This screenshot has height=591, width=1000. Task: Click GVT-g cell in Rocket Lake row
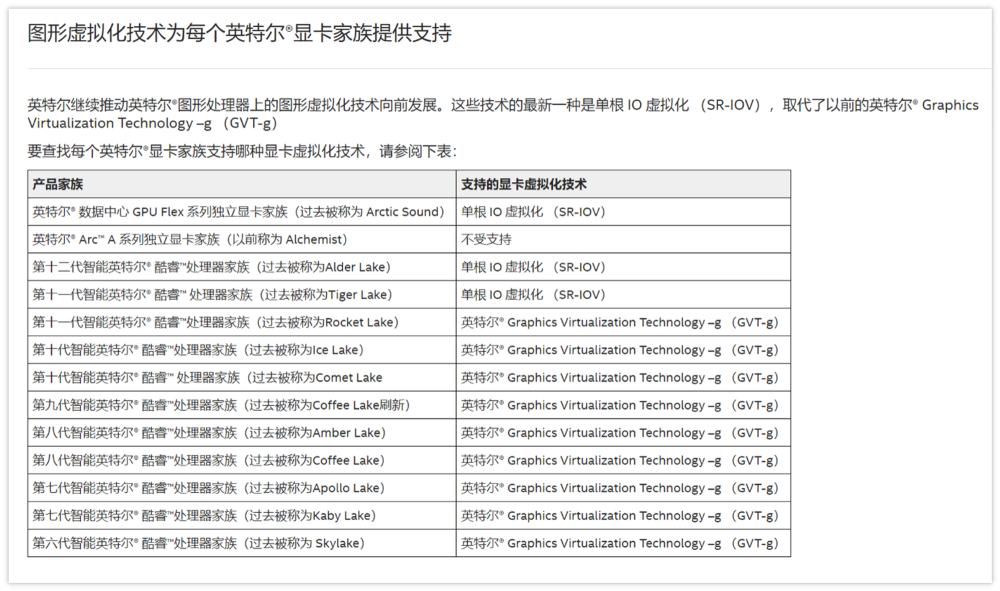[x=623, y=322]
